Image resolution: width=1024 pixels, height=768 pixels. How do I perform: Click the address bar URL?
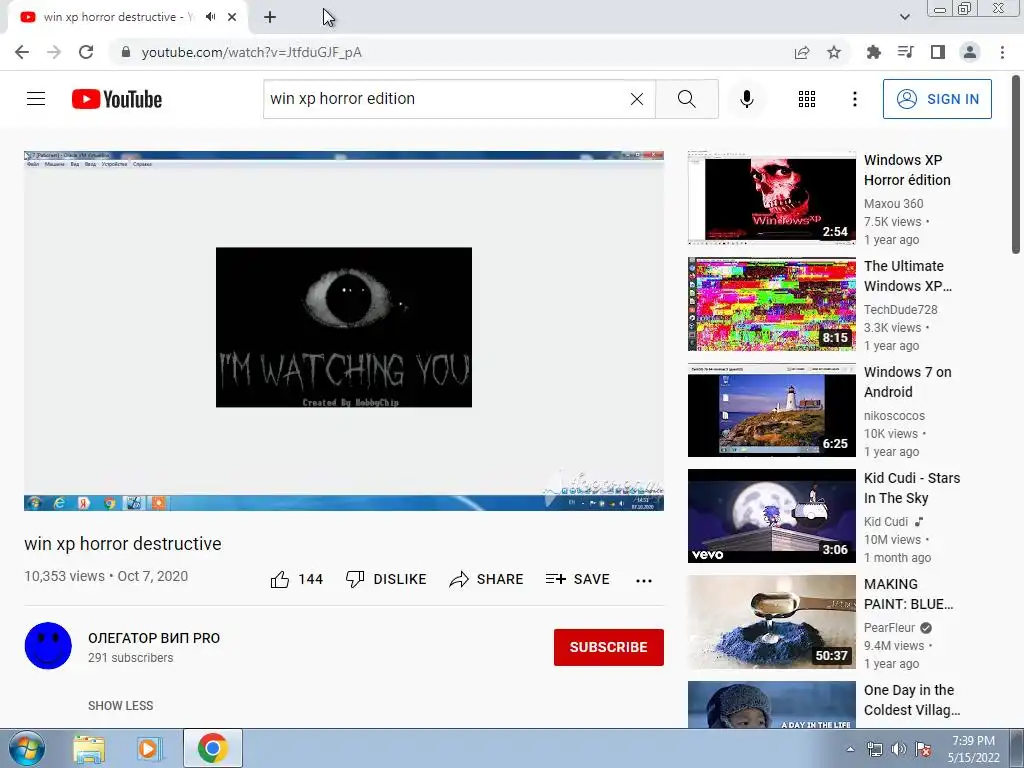coord(251,52)
